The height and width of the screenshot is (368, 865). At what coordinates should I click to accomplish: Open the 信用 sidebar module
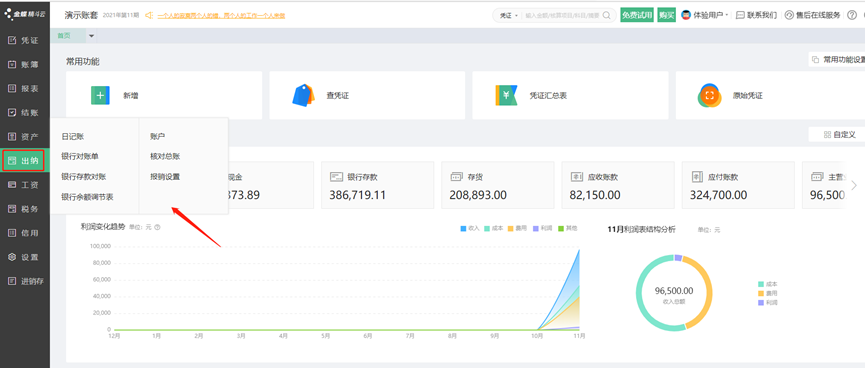point(24,233)
